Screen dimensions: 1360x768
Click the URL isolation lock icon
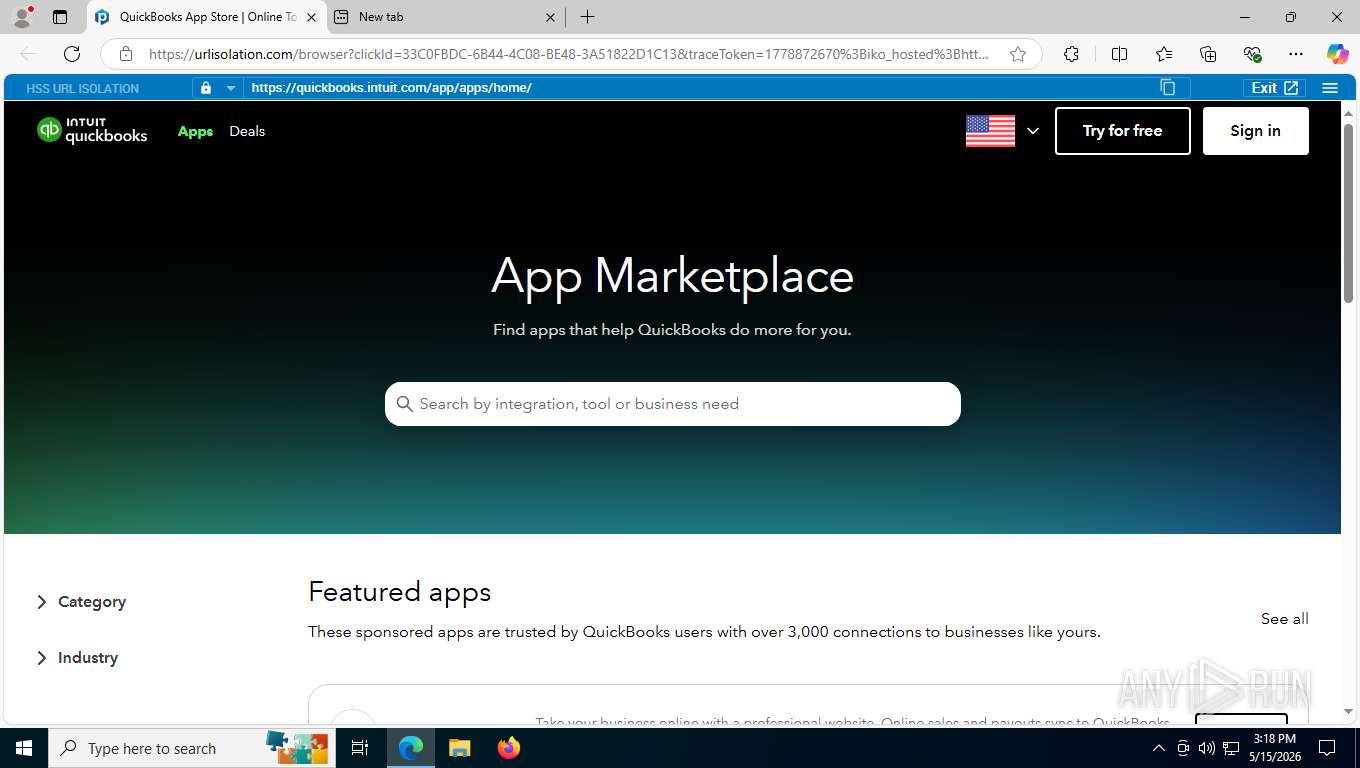point(206,88)
